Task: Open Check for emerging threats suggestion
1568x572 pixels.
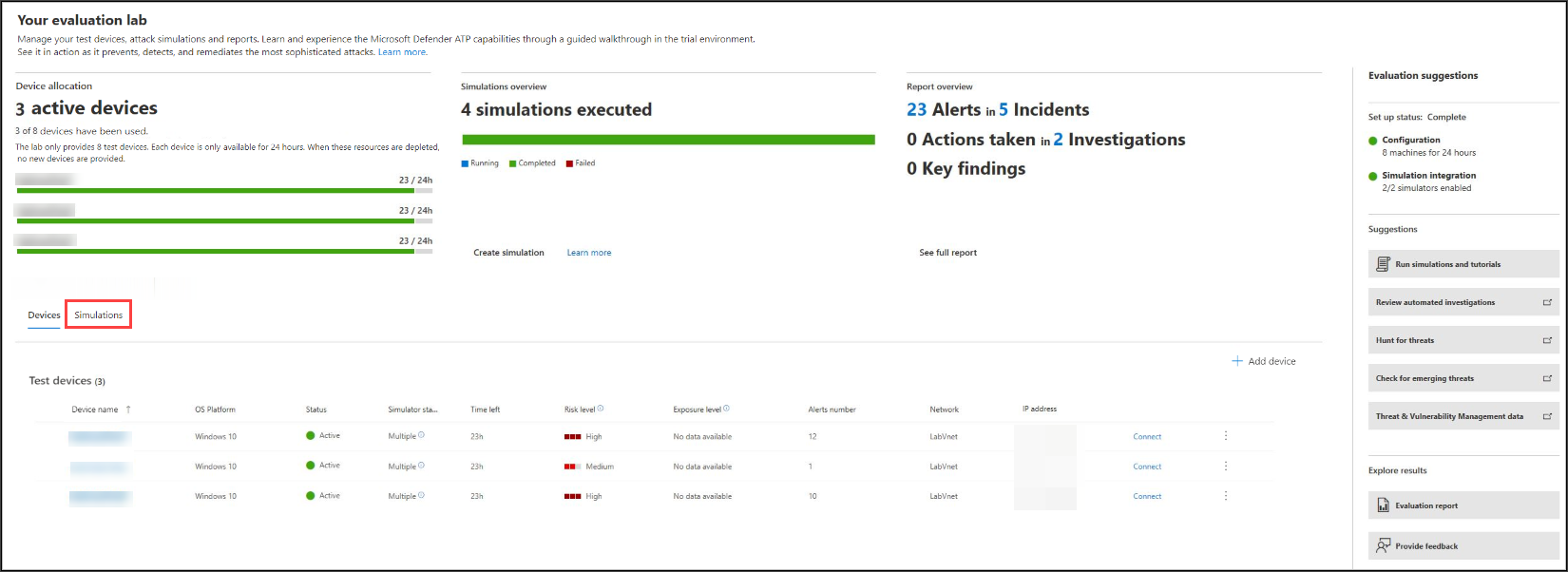Action: click(x=1463, y=378)
